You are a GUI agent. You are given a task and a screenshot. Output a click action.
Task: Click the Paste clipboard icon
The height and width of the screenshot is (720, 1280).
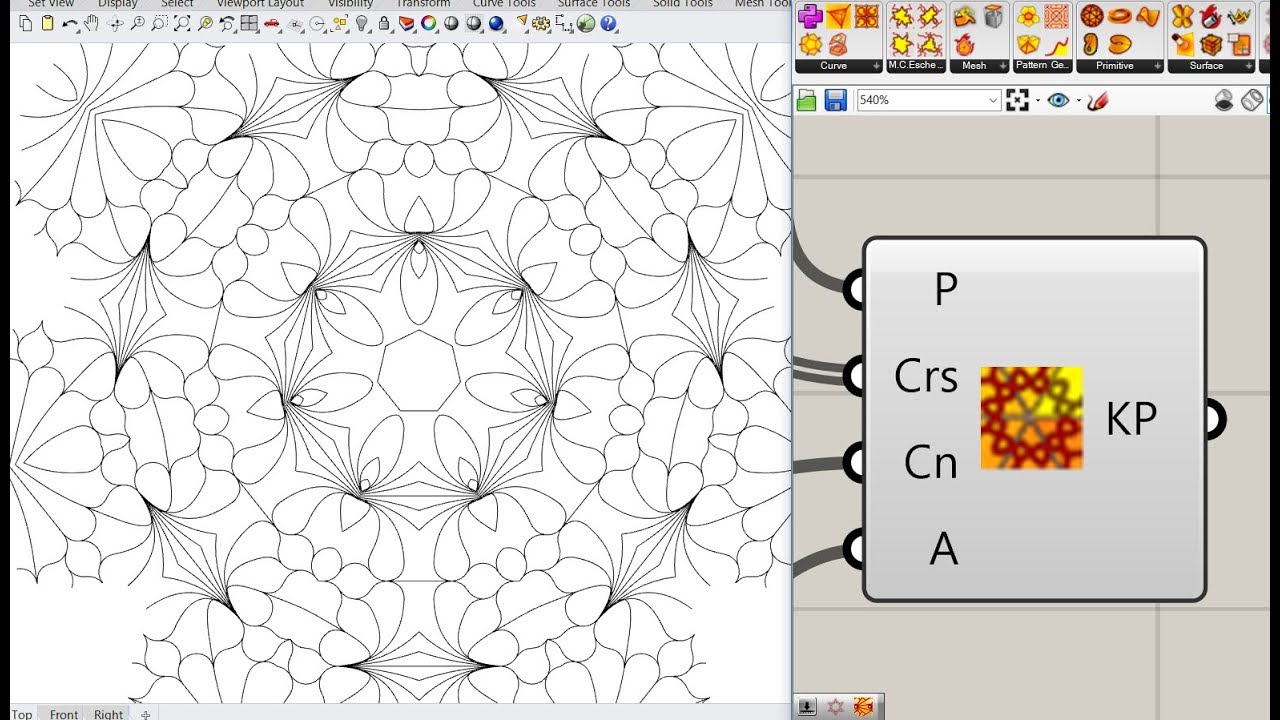[48, 24]
